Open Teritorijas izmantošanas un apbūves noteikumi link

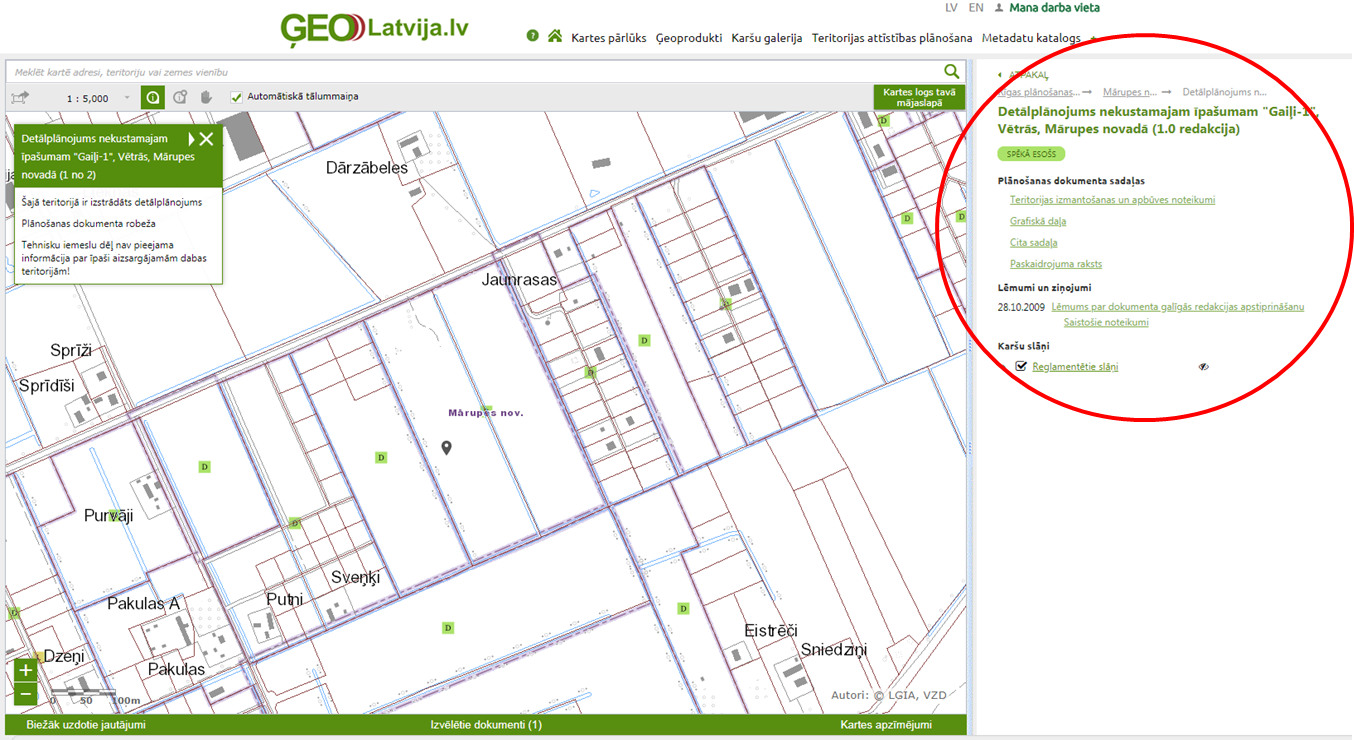coord(1112,200)
